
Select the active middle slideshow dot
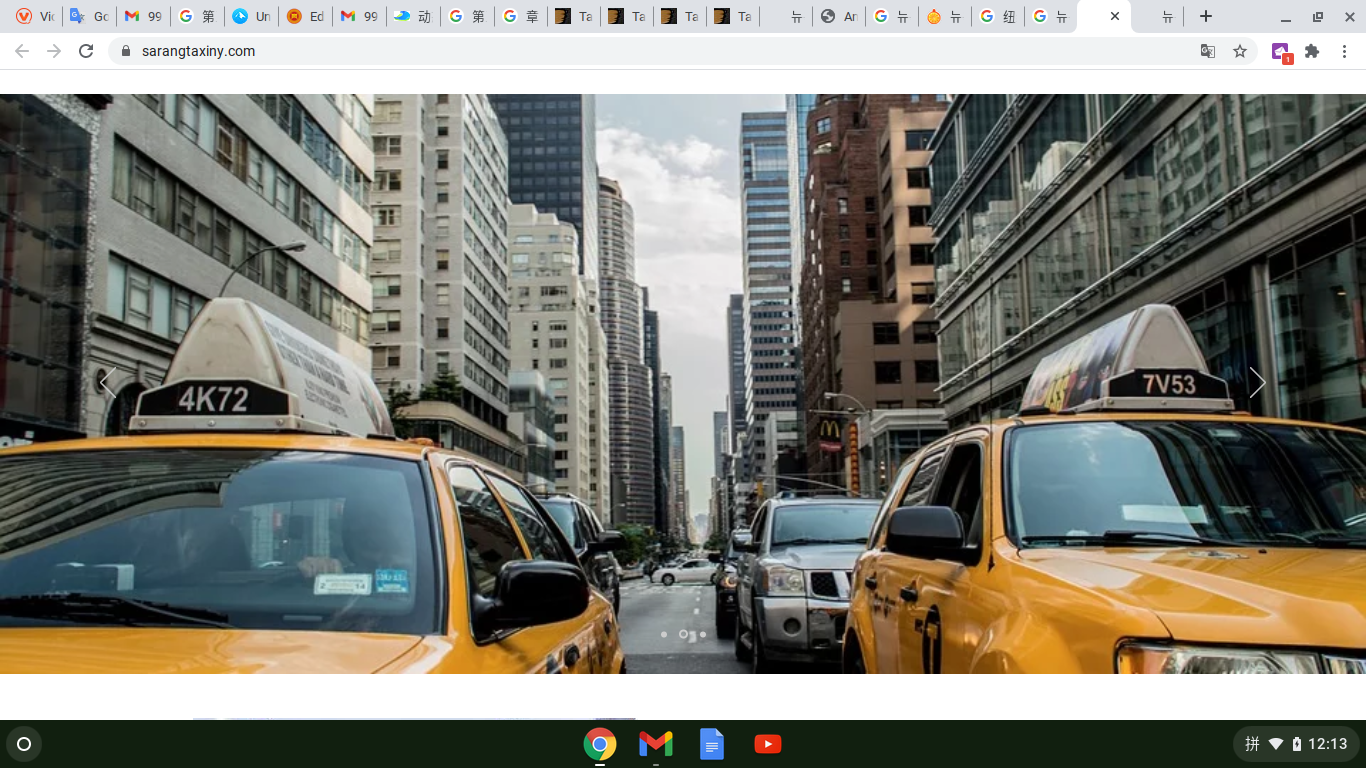tap(683, 634)
